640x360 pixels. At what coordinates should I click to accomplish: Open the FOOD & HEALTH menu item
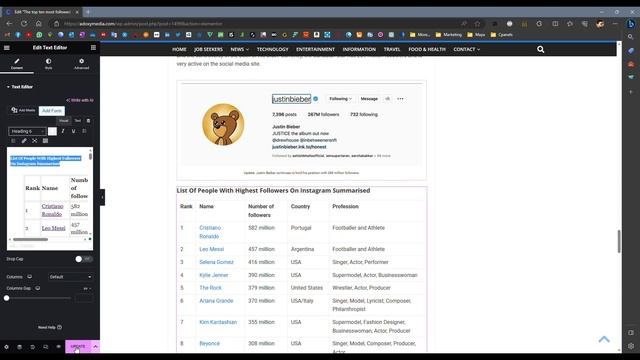point(427,49)
